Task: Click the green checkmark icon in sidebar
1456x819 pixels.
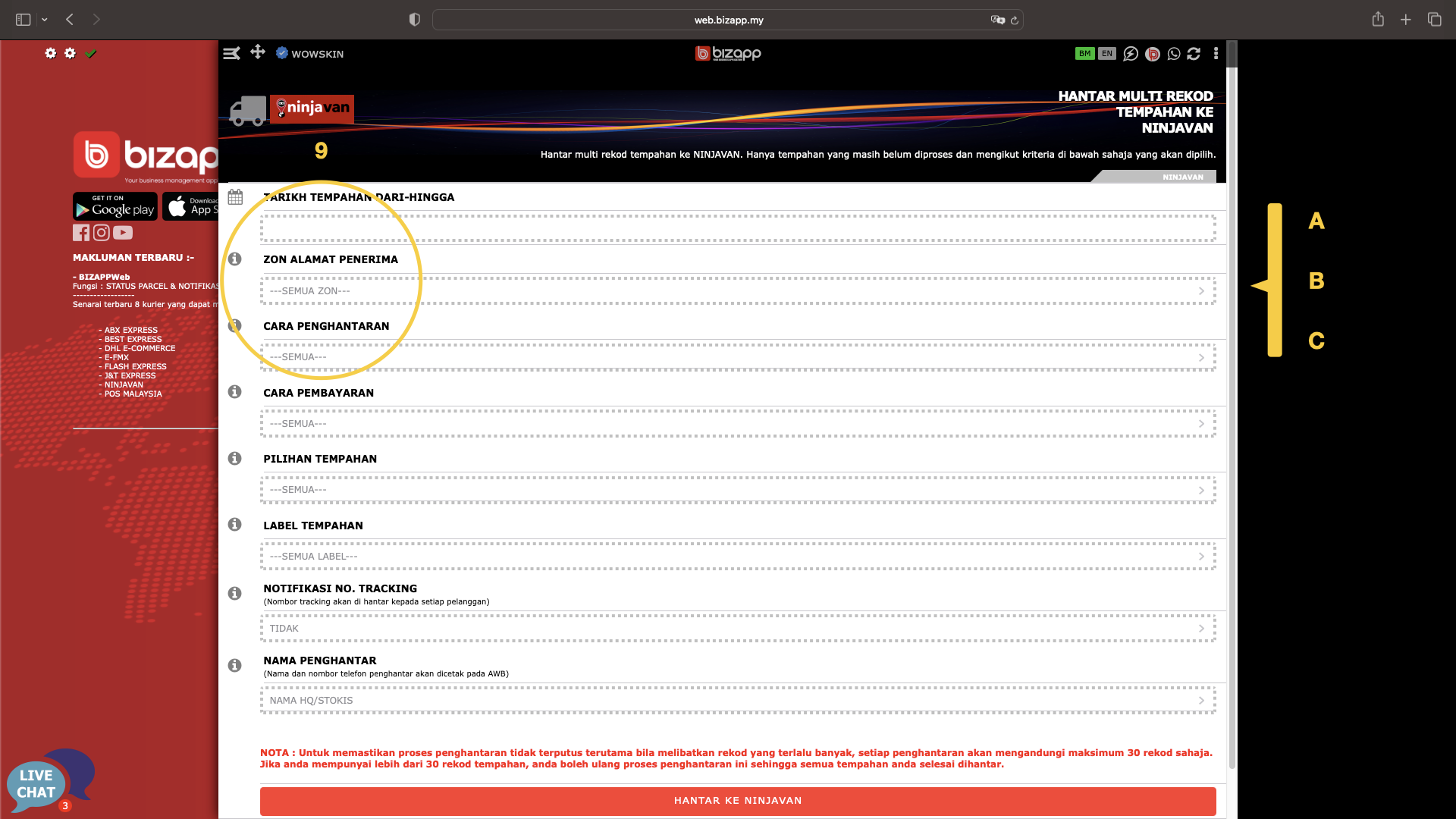Action: pos(91,53)
